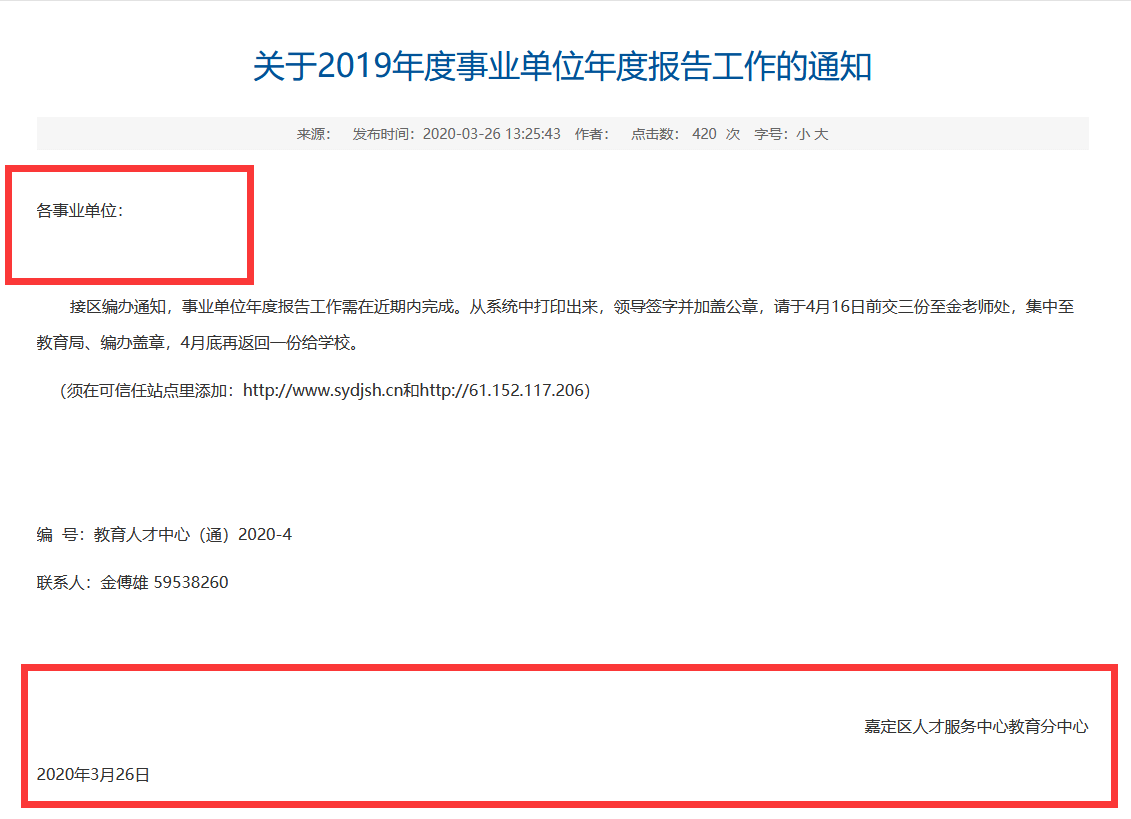Viewport: 1131px width, 819px height.
Task: Click the contact name 金傅雄
Action: point(124,582)
